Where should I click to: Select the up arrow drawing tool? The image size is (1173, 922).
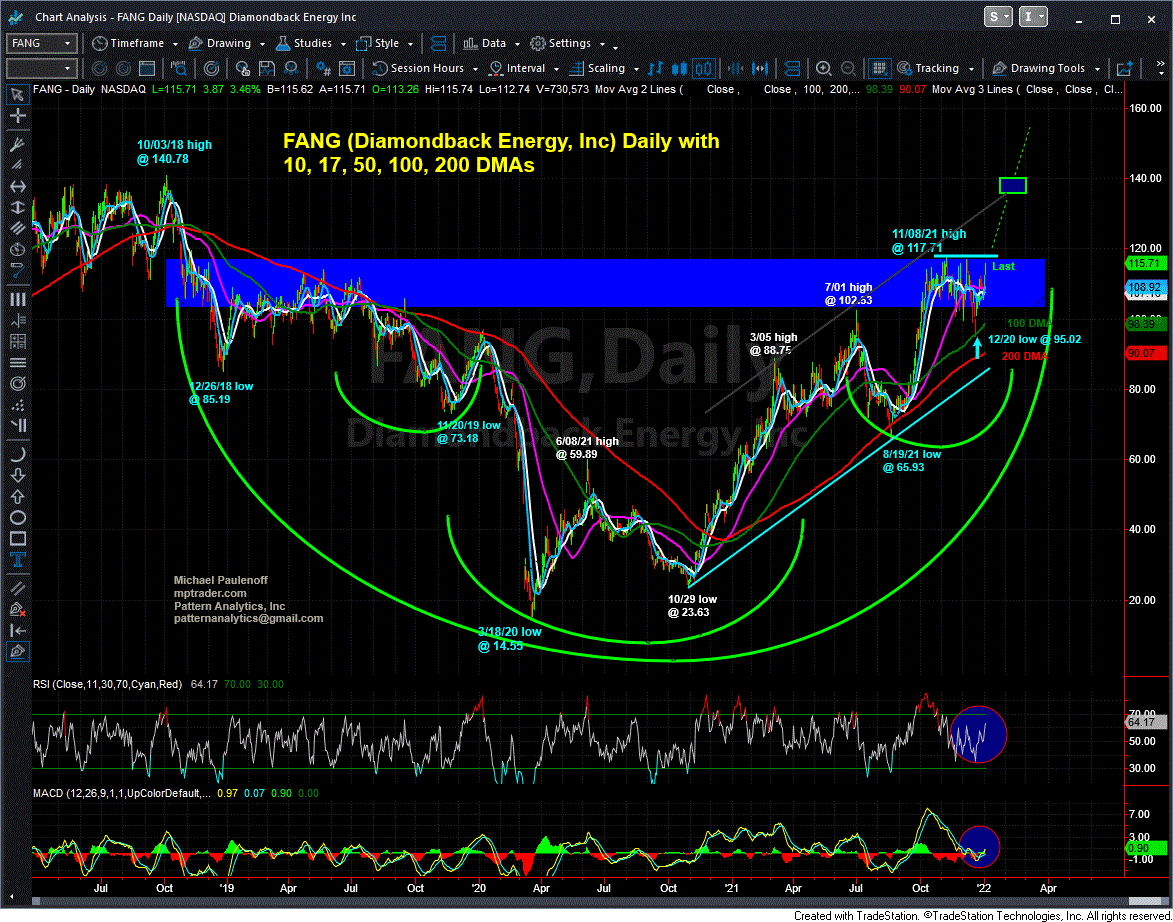(x=16, y=496)
